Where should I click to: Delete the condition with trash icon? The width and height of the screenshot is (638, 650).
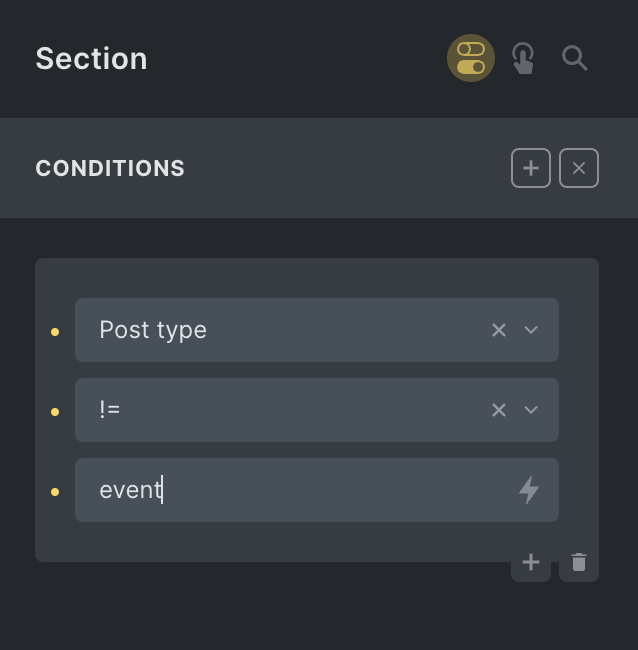(x=579, y=562)
